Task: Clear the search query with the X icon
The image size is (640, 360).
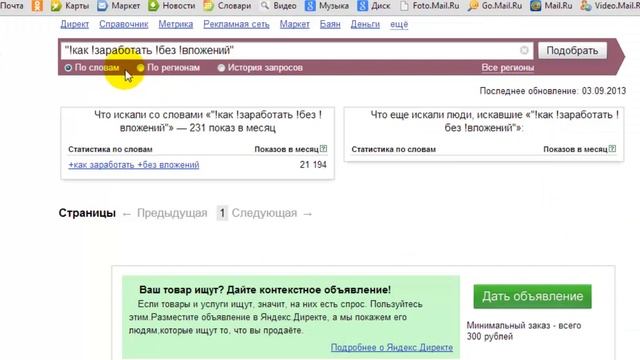Action: click(x=524, y=50)
